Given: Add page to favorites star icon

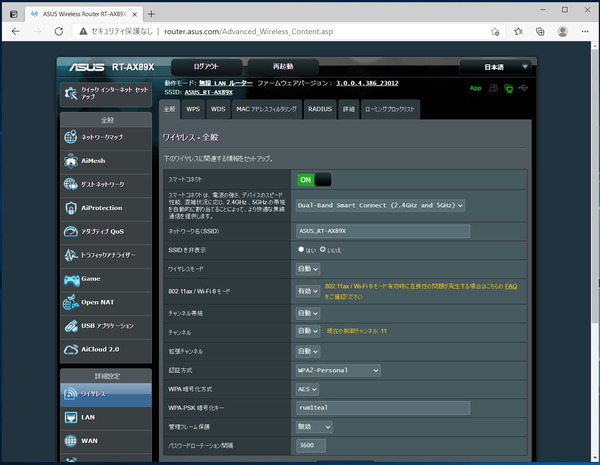Looking at the screenshot, I should (x=495, y=31).
